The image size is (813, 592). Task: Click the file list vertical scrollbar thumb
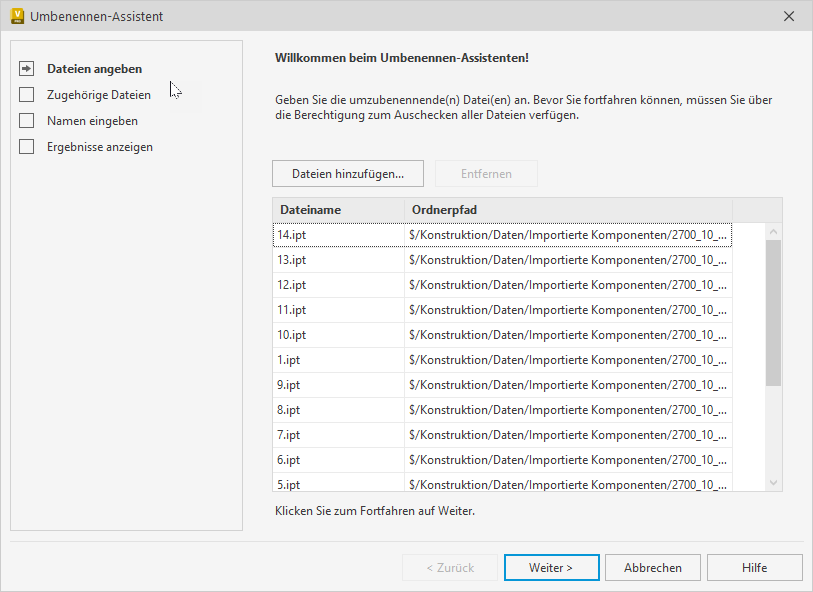pyautogui.click(x=773, y=312)
